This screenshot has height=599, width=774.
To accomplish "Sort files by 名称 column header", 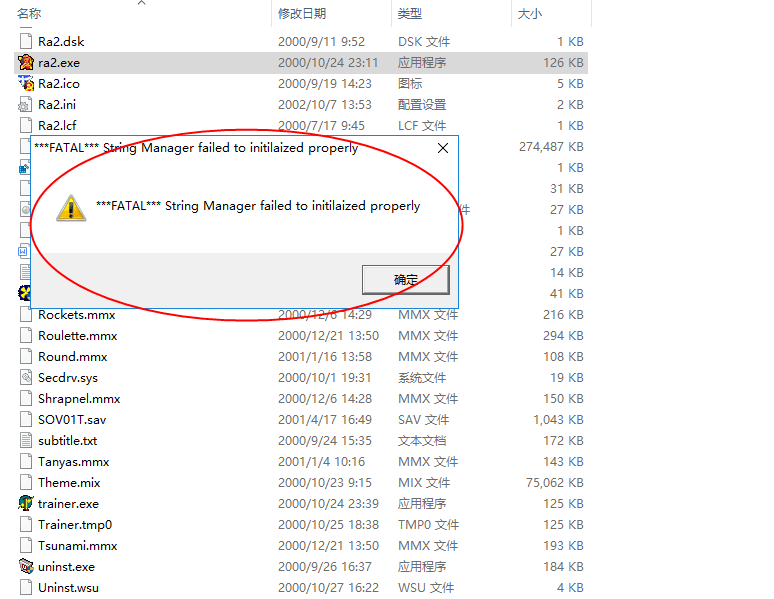I will click(x=30, y=14).
